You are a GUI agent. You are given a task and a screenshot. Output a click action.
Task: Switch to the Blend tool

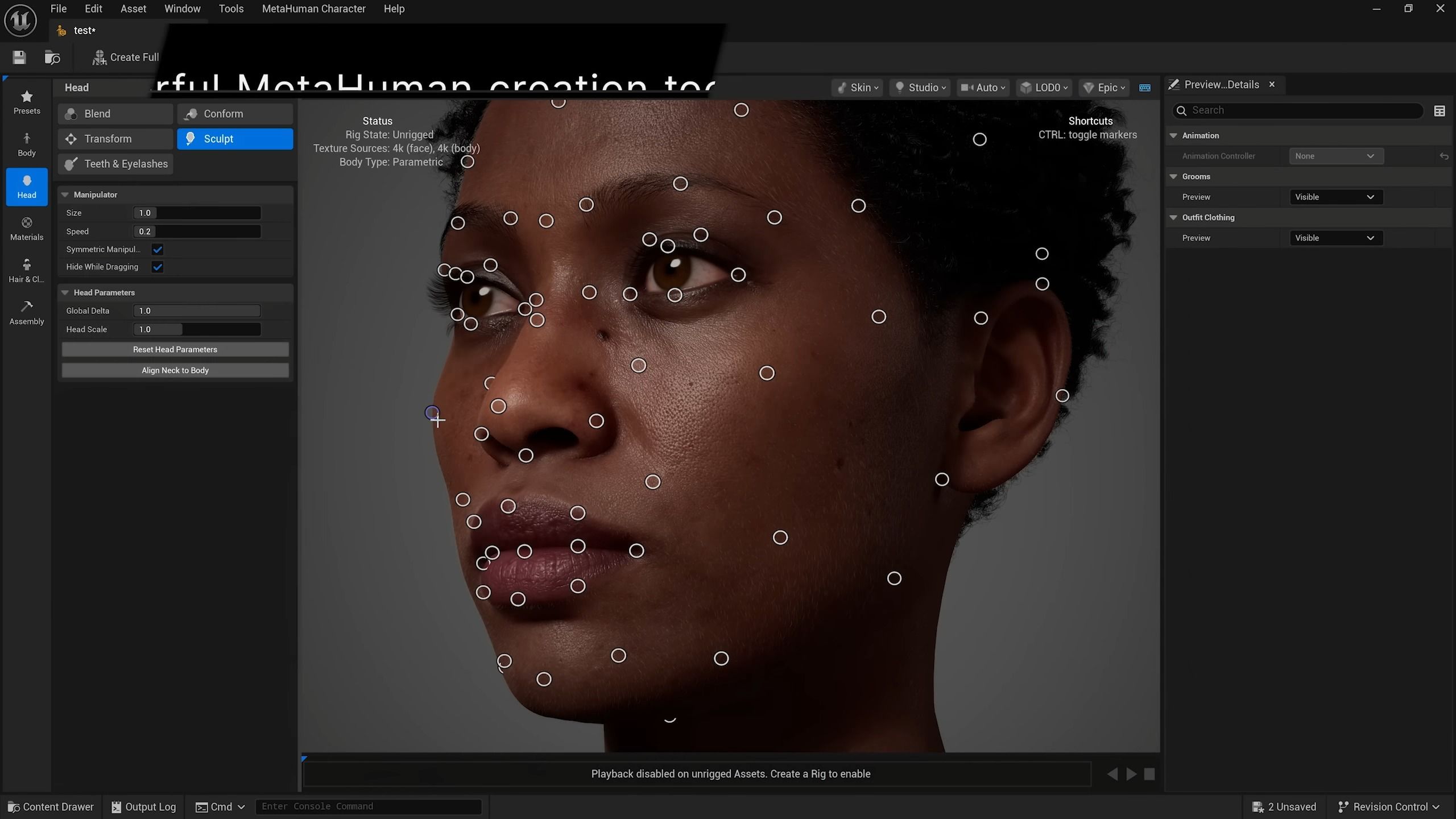[115, 113]
